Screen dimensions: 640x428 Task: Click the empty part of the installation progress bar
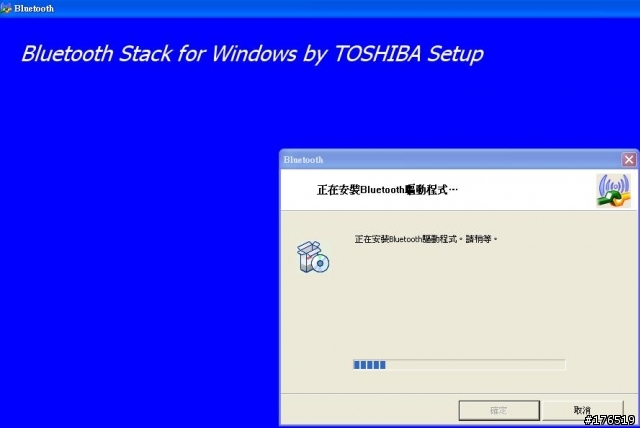click(476, 365)
